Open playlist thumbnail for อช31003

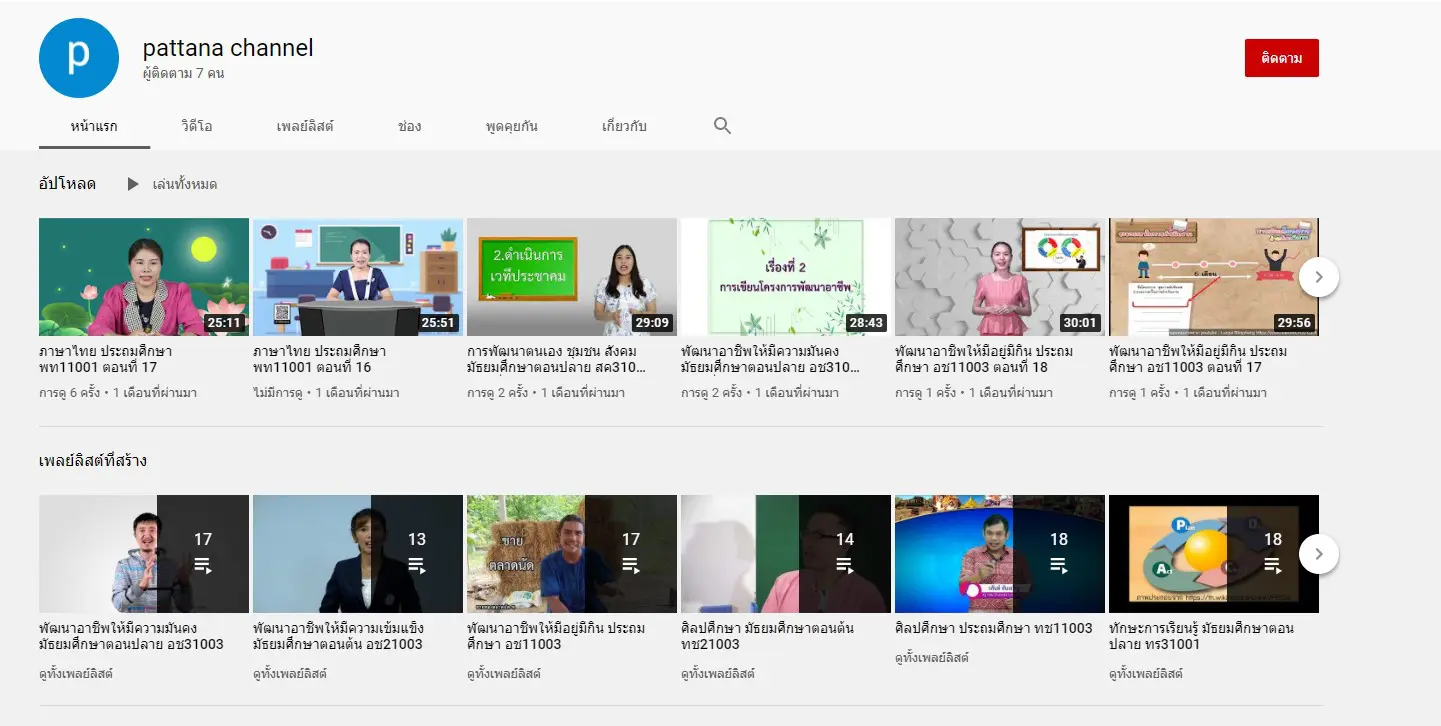coord(144,553)
